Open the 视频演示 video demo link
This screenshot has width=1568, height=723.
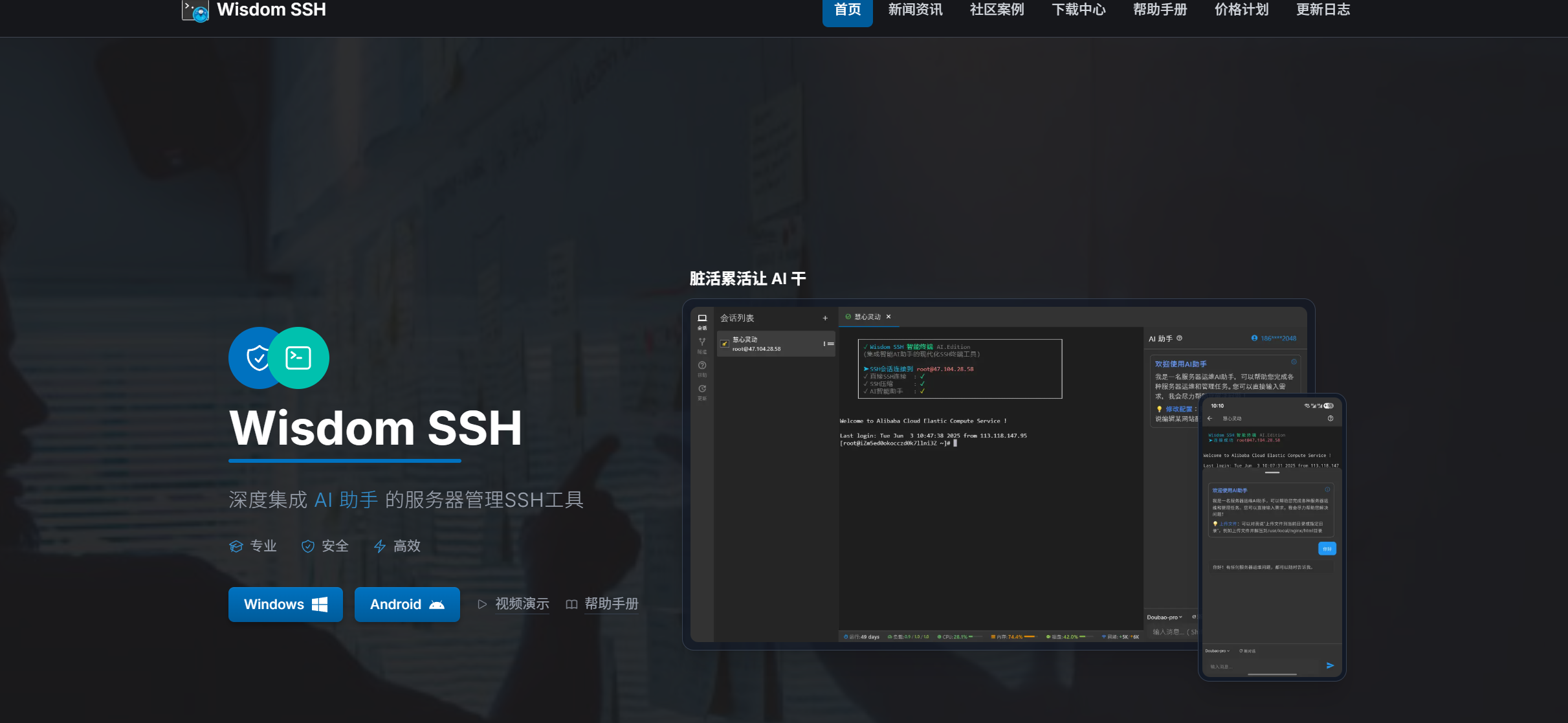coord(522,604)
